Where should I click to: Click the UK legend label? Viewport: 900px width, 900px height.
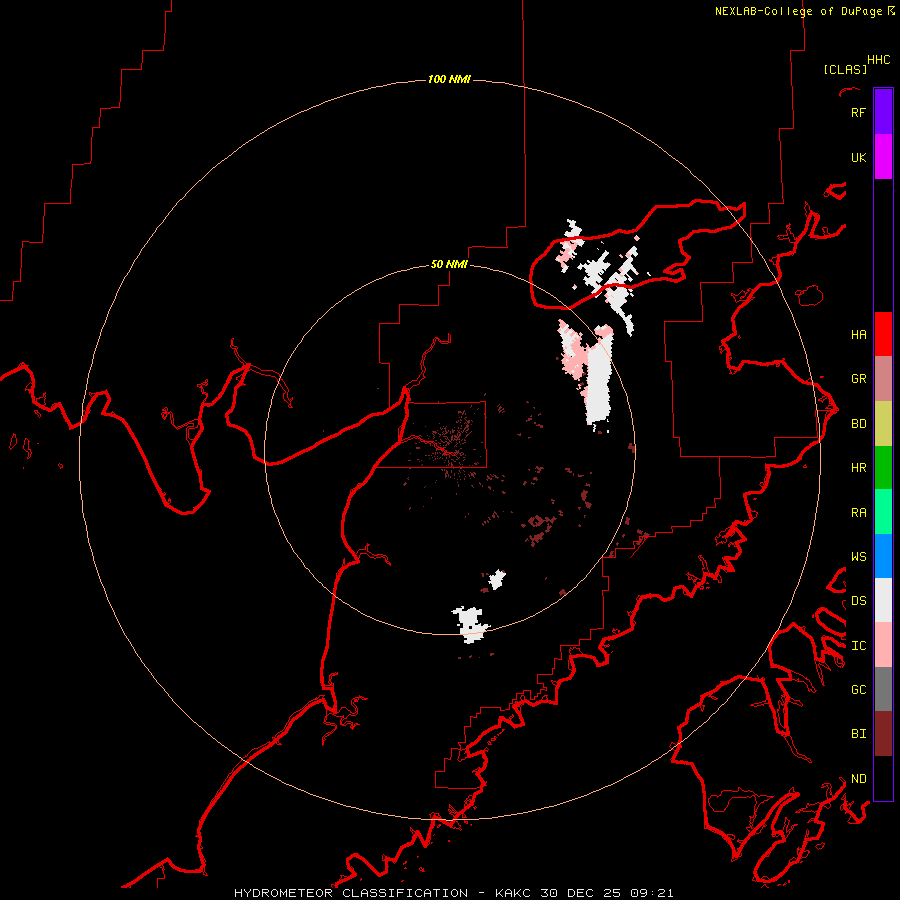pos(858,157)
